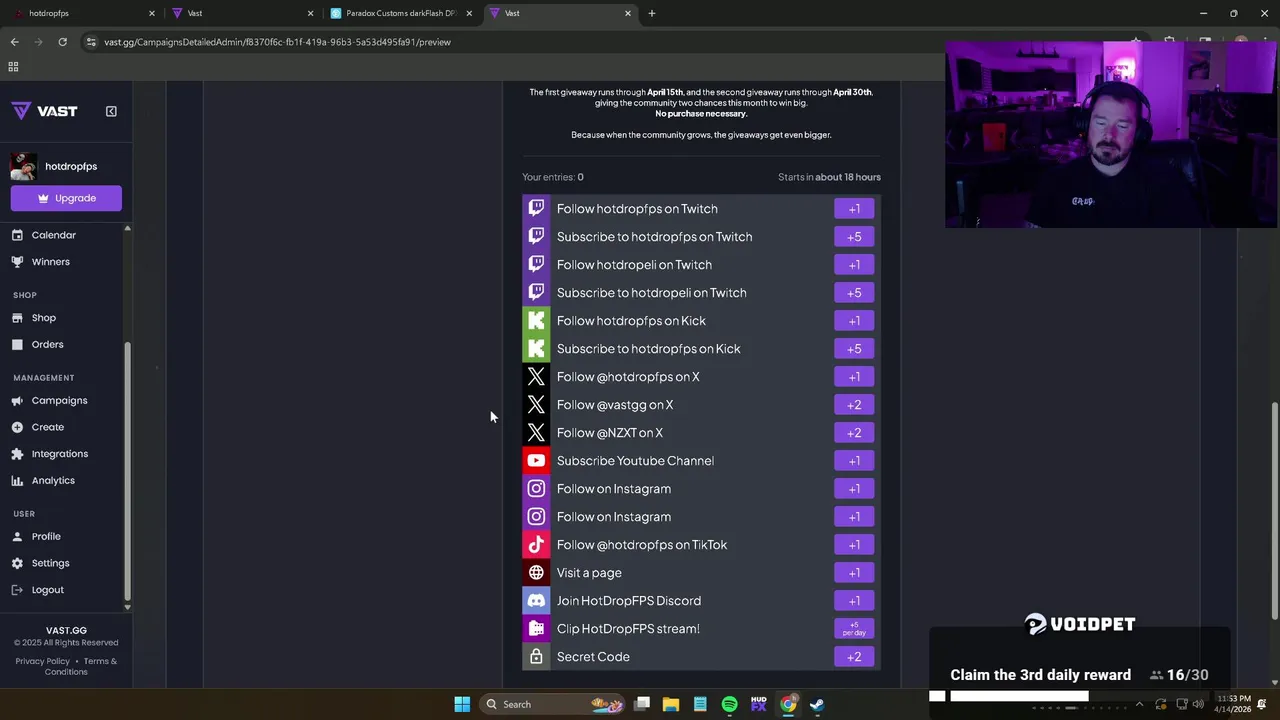Screen dimensions: 1280x720
Task: Open the Privacy Policy link
Action: click(42, 661)
